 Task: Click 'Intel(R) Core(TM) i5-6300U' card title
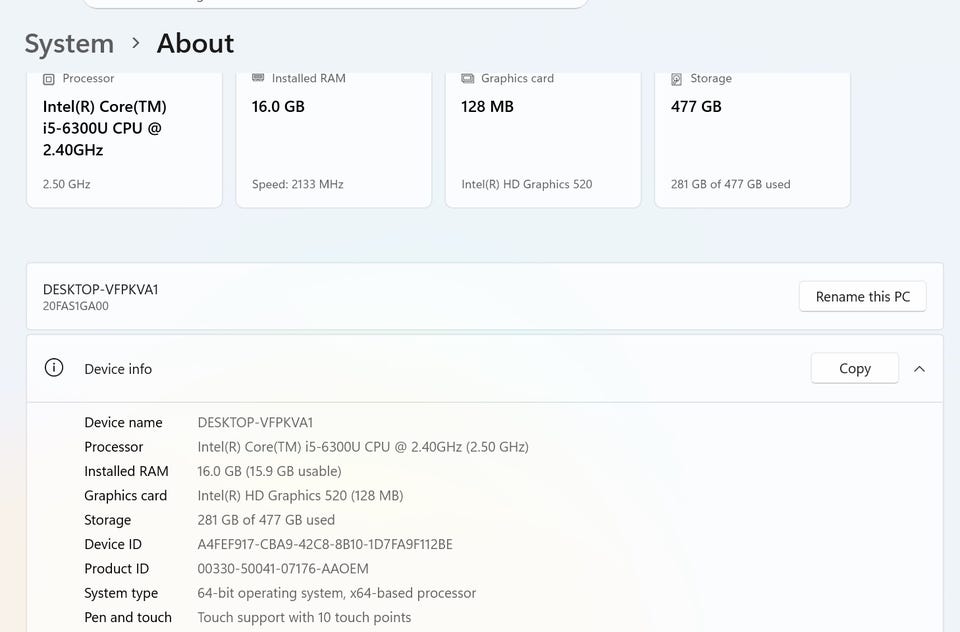105,128
